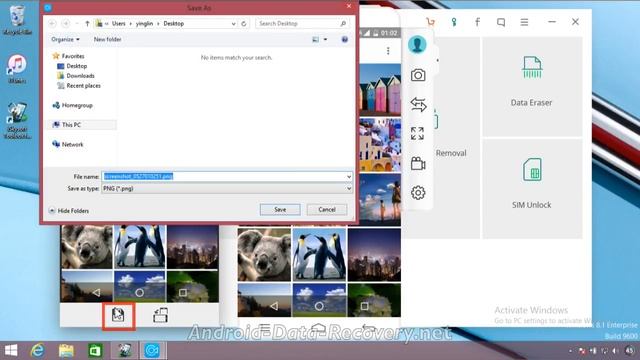Click the File name input field

[x=227, y=177]
